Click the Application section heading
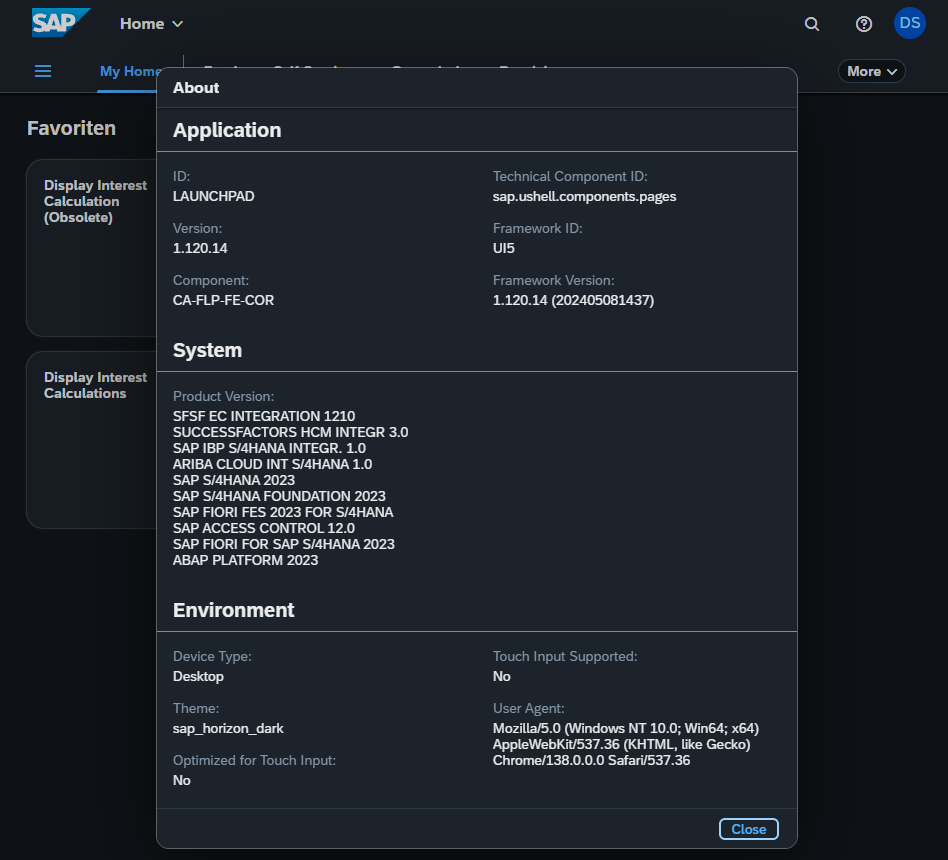Image resolution: width=948 pixels, height=860 pixels. (x=227, y=131)
